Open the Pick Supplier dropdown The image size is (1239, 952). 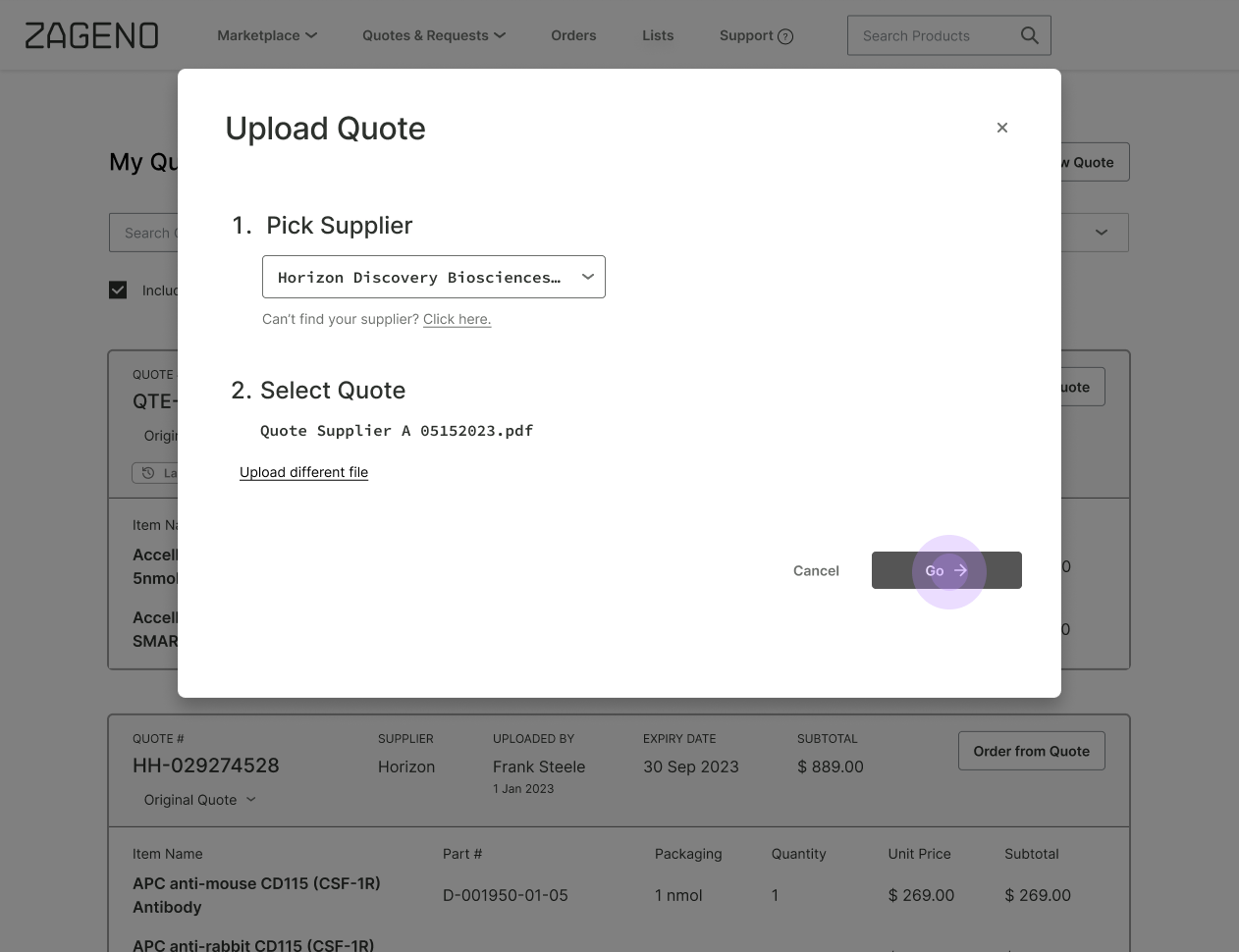tap(434, 277)
